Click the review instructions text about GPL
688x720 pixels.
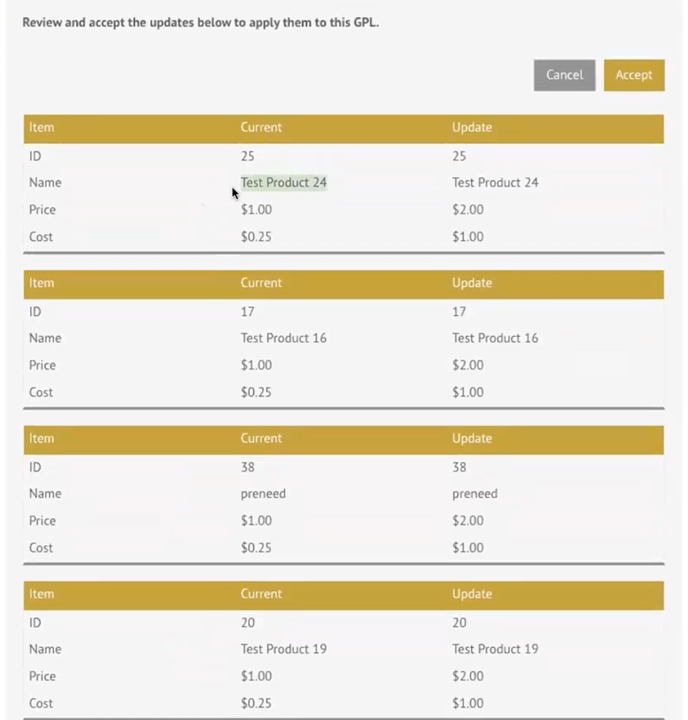pyautogui.click(x=201, y=22)
